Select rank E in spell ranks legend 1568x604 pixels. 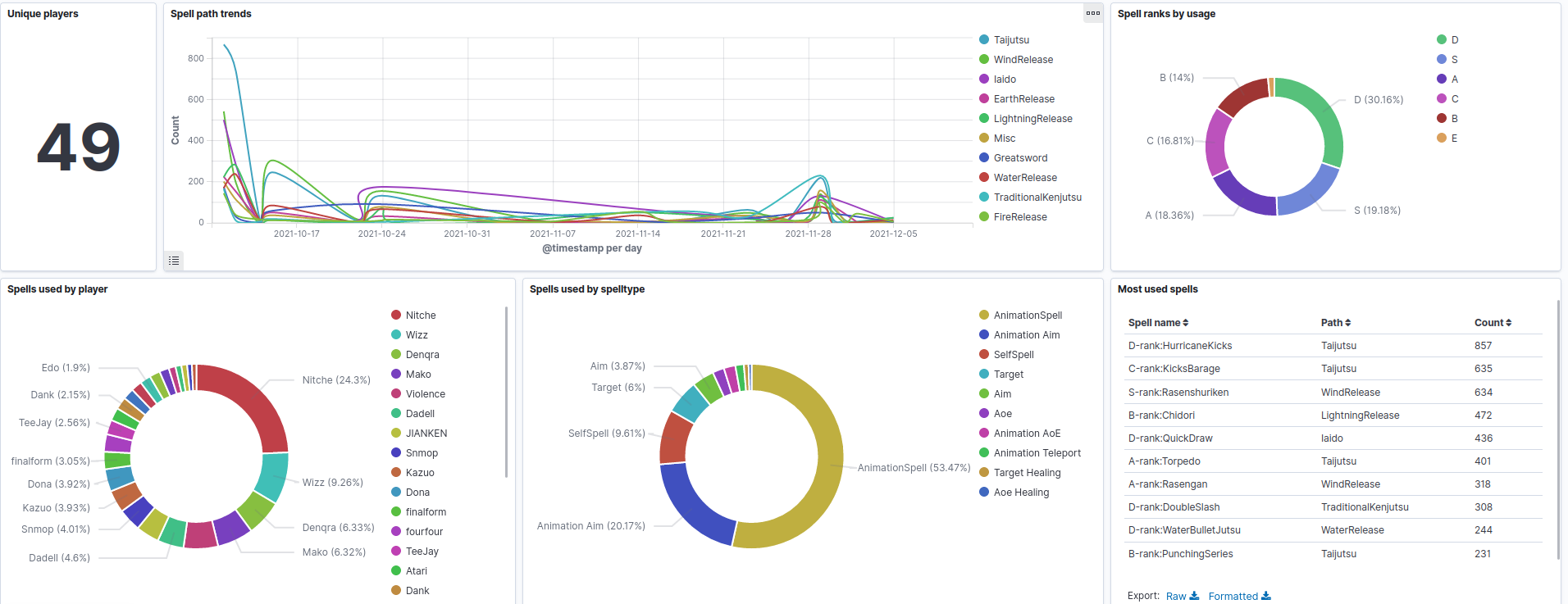point(1455,139)
